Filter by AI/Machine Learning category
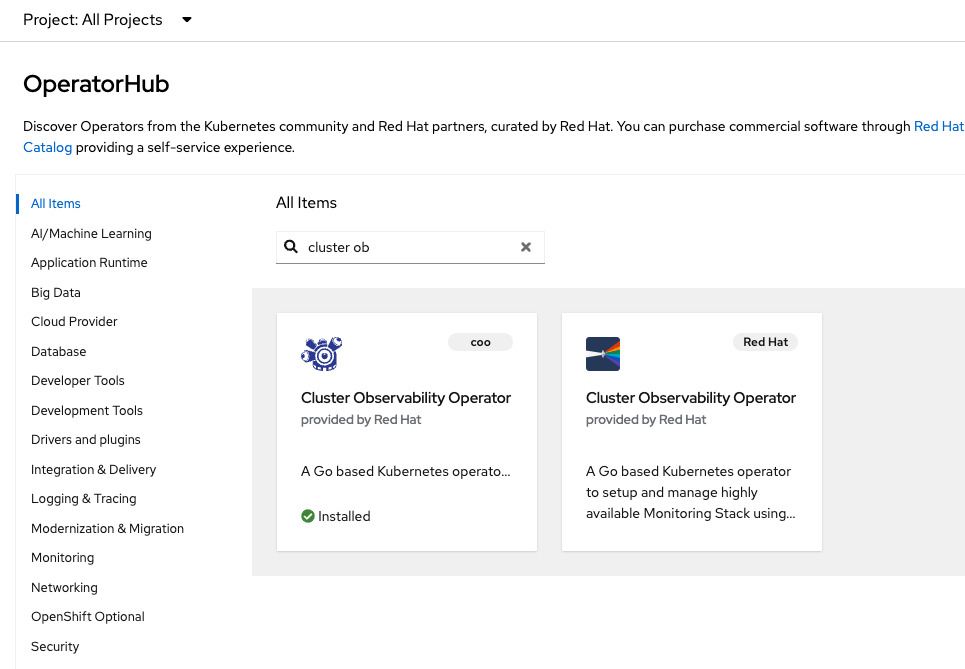 [x=91, y=234]
